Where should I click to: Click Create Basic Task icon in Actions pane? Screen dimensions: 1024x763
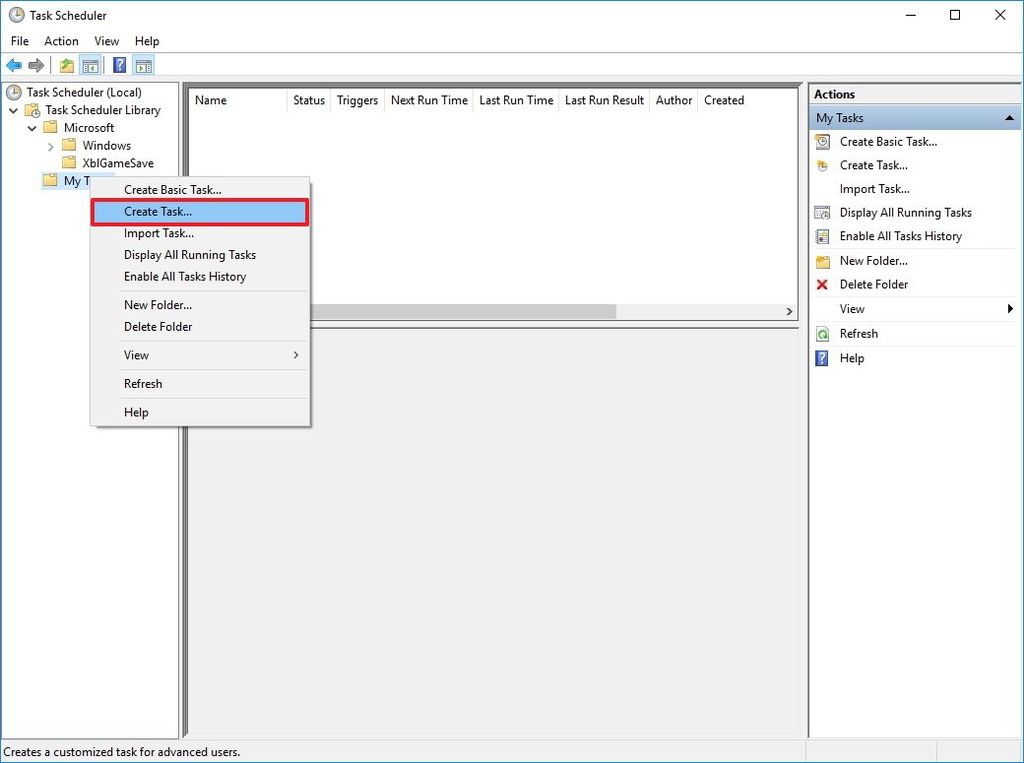tap(823, 142)
